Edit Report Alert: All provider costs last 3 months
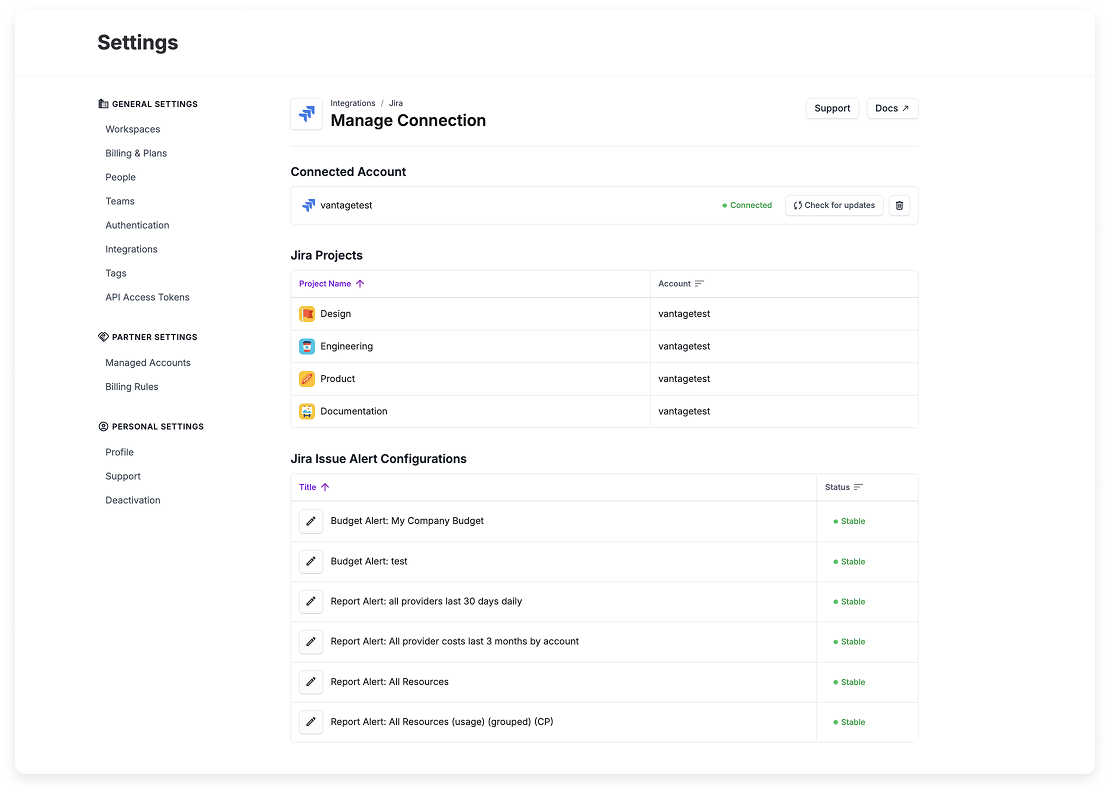 311,642
